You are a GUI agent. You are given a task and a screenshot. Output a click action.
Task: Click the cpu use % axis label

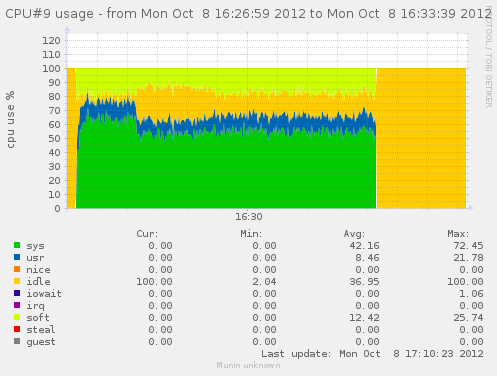click(x=11, y=119)
